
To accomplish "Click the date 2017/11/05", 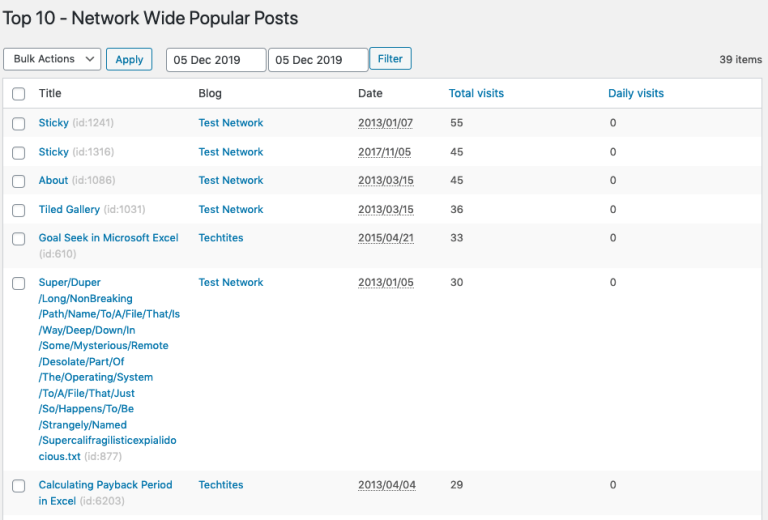I will click(x=384, y=152).
